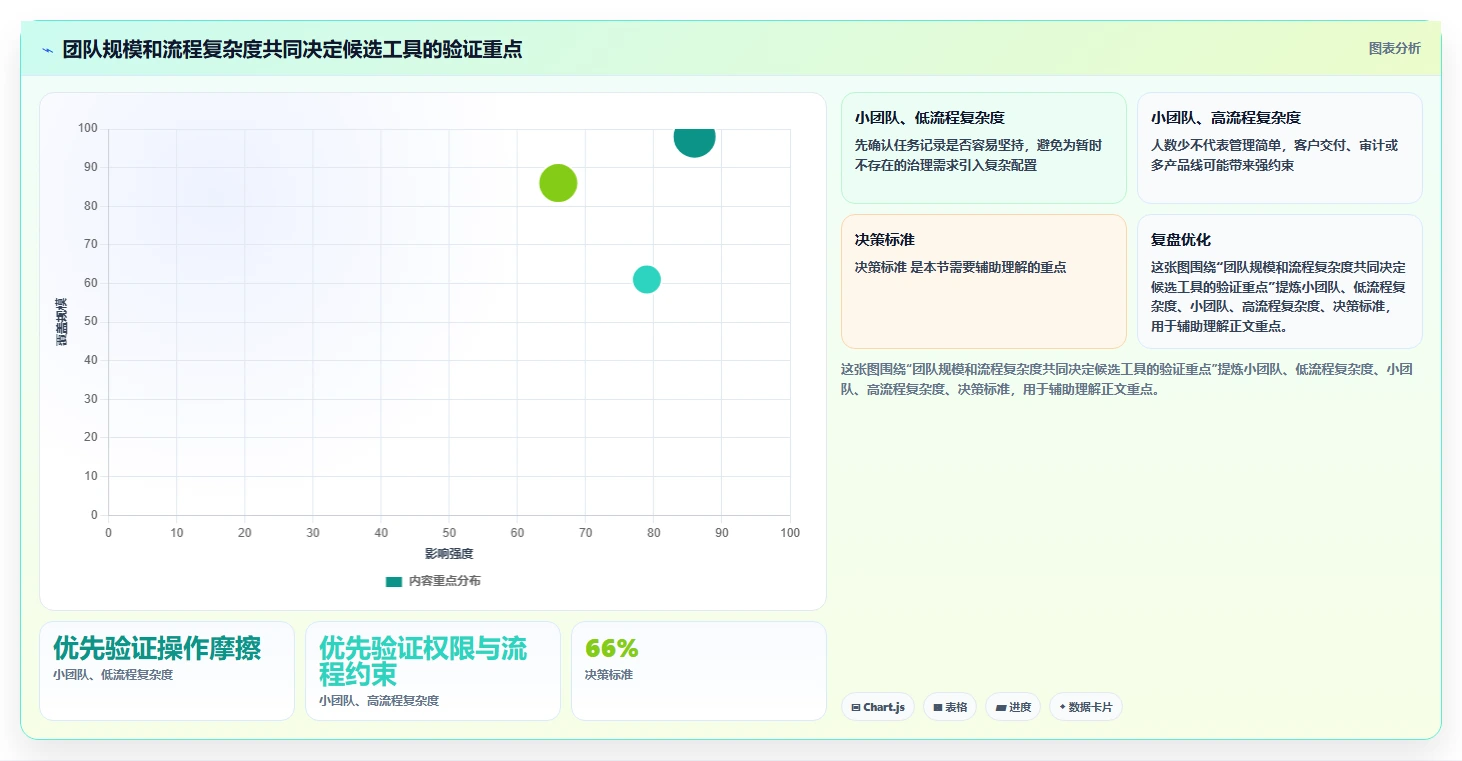The width and height of the screenshot is (1462, 761).
Task: Open the 小团队、低流程复杂度 info card
Action: pos(984,148)
